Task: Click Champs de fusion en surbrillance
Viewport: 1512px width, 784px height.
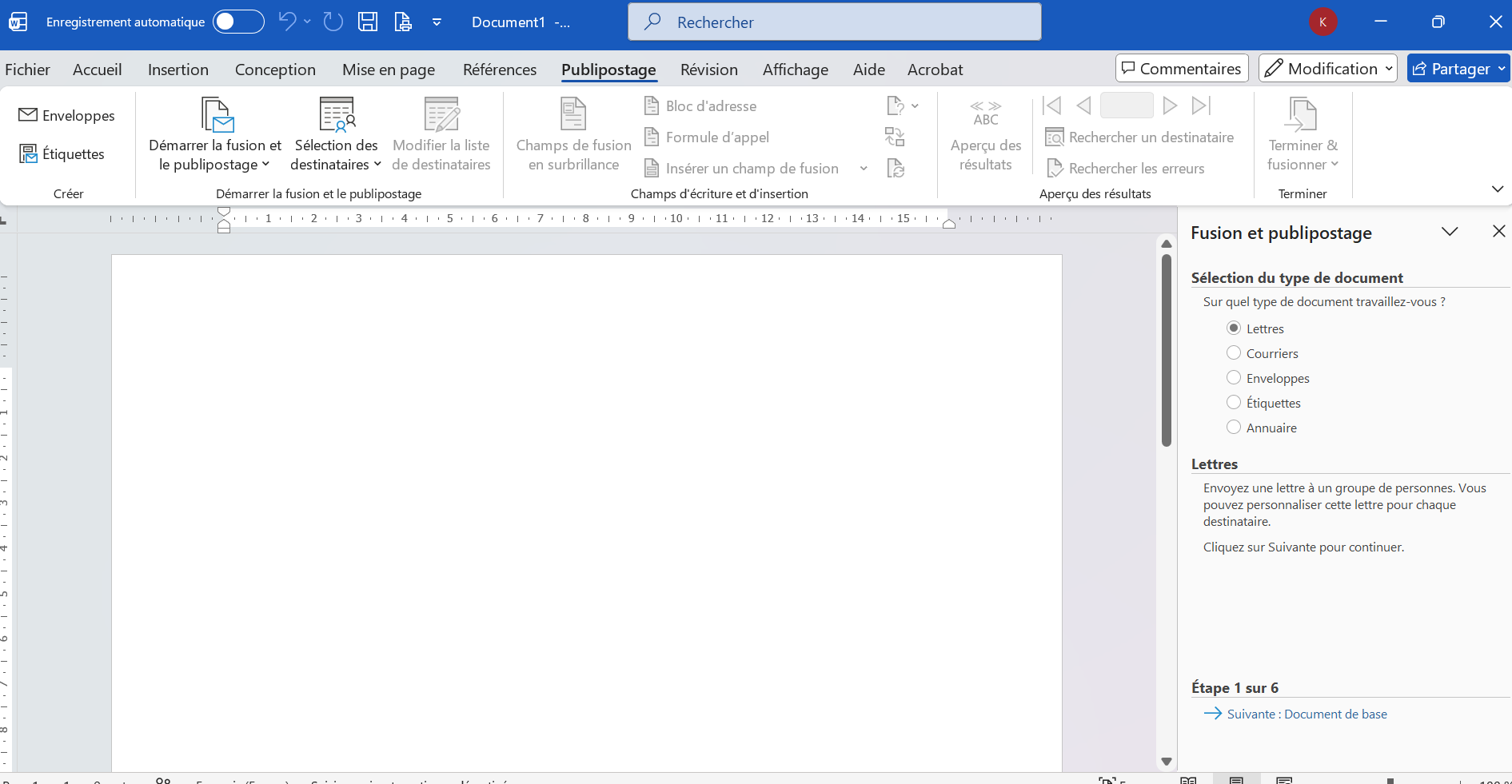Action: point(573,134)
